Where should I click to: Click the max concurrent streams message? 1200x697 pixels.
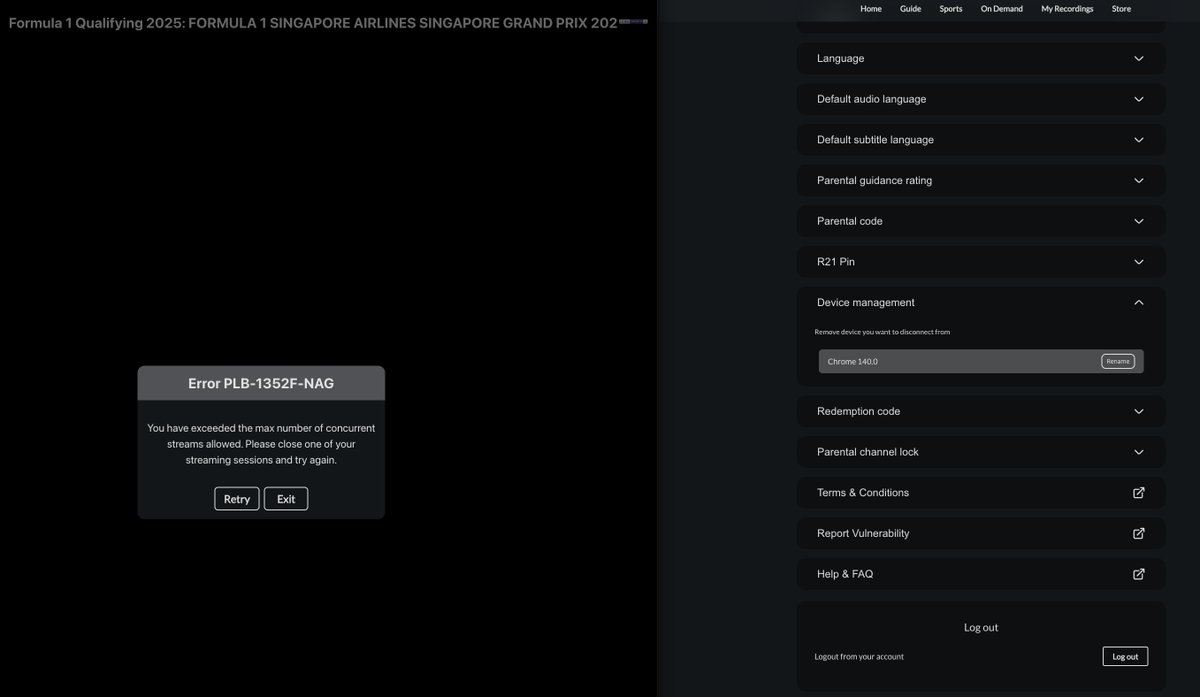tap(261, 444)
